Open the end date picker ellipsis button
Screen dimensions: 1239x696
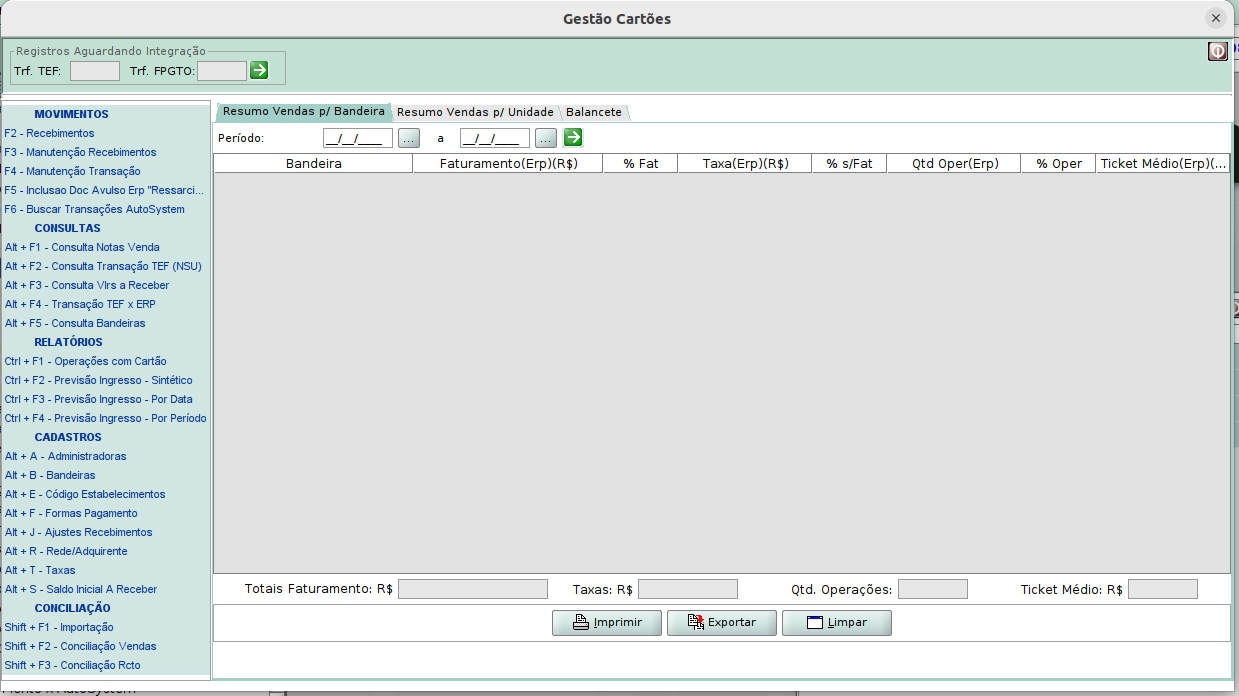click(x=545, y=138)
